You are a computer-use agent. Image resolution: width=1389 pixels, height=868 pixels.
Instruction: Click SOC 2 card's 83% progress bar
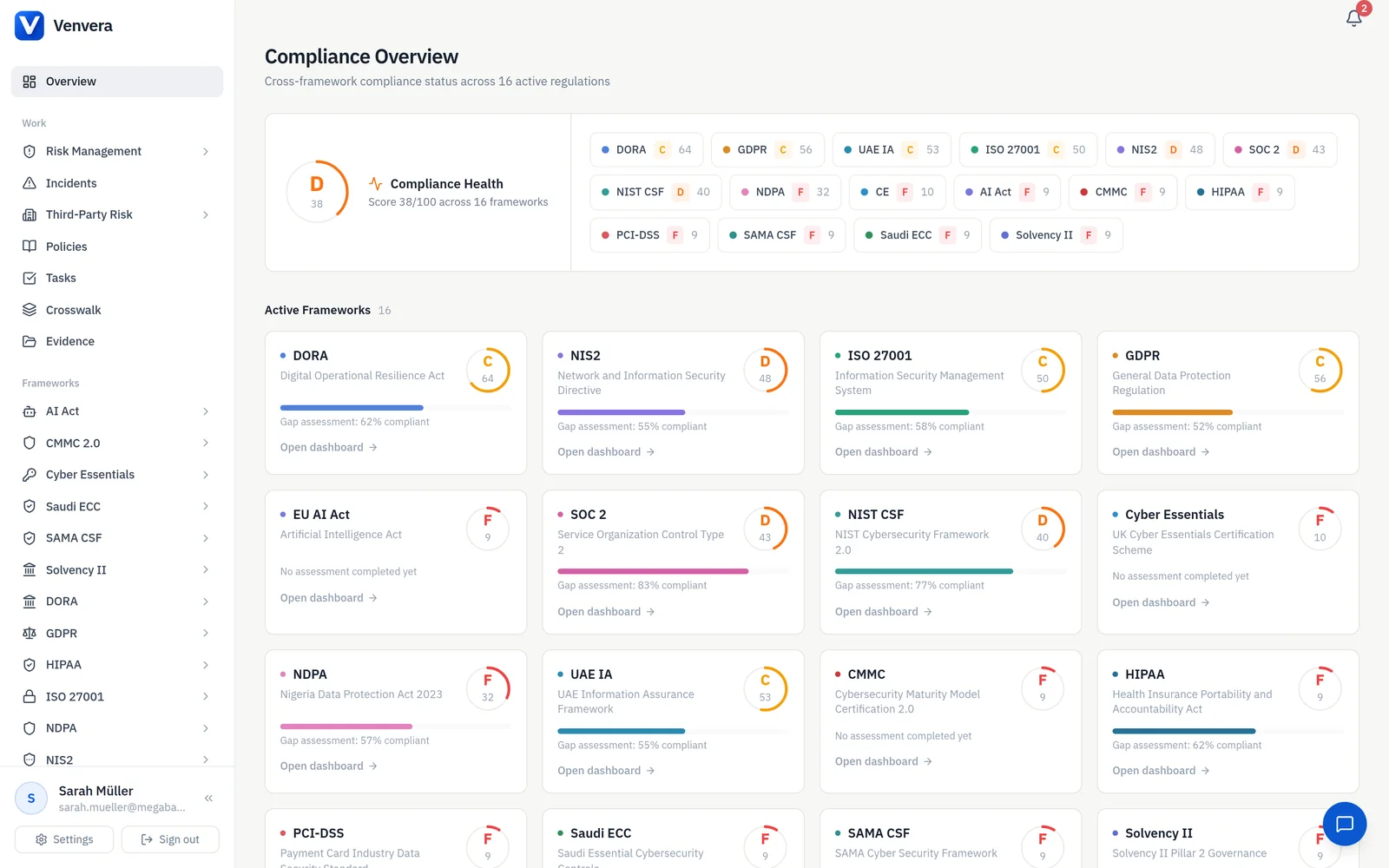click(673, 571)
